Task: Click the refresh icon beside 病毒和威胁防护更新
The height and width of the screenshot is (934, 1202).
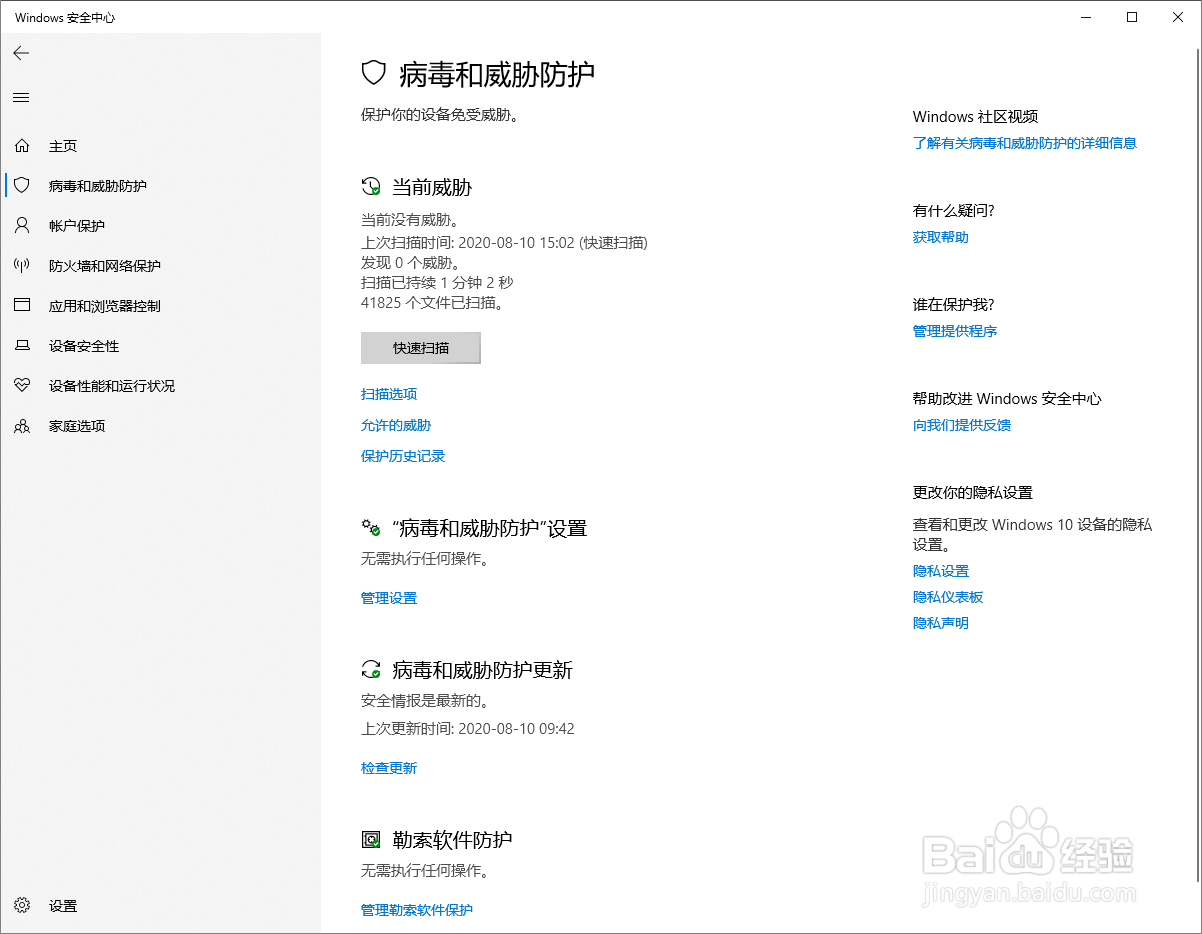Action: (371, 670)
